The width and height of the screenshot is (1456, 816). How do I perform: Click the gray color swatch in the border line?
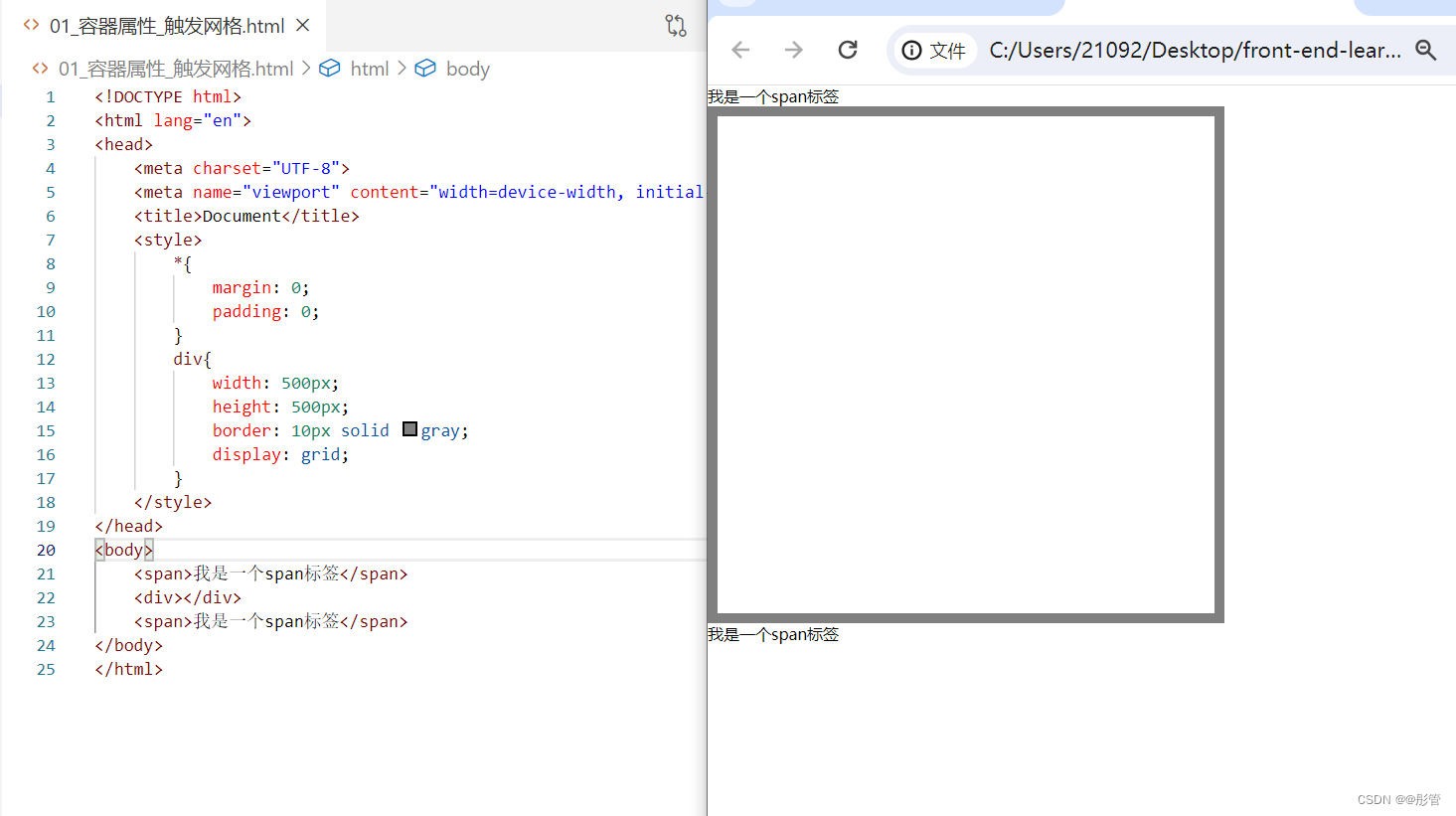[409, 429]
